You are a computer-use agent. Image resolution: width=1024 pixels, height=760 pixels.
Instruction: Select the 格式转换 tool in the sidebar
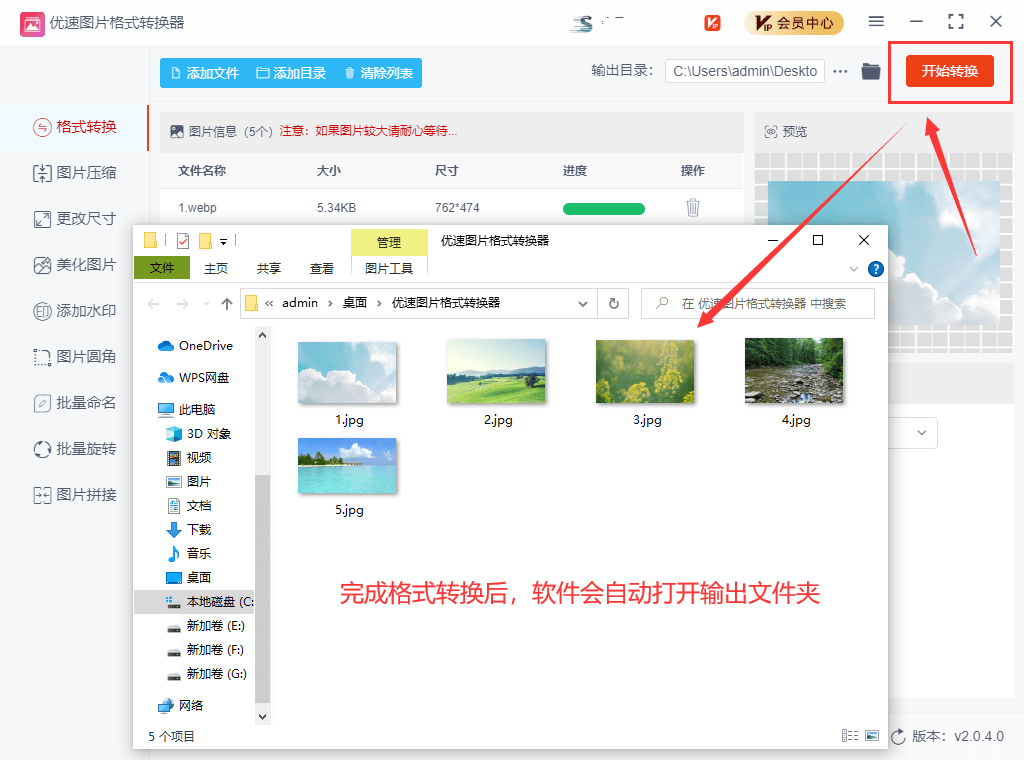pos(75,128)
